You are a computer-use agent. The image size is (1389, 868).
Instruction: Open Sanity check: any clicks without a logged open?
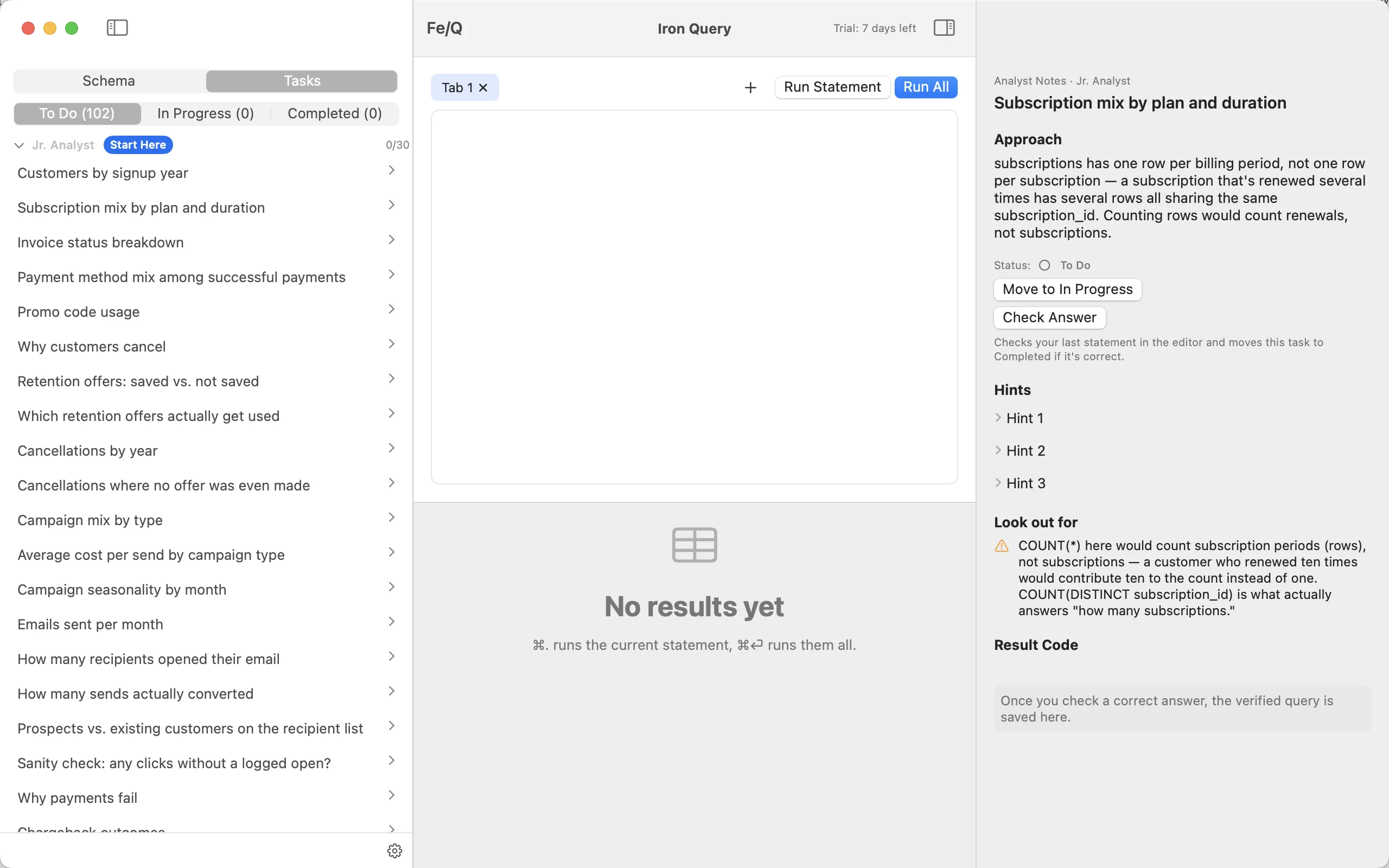[x=207, y=763]
